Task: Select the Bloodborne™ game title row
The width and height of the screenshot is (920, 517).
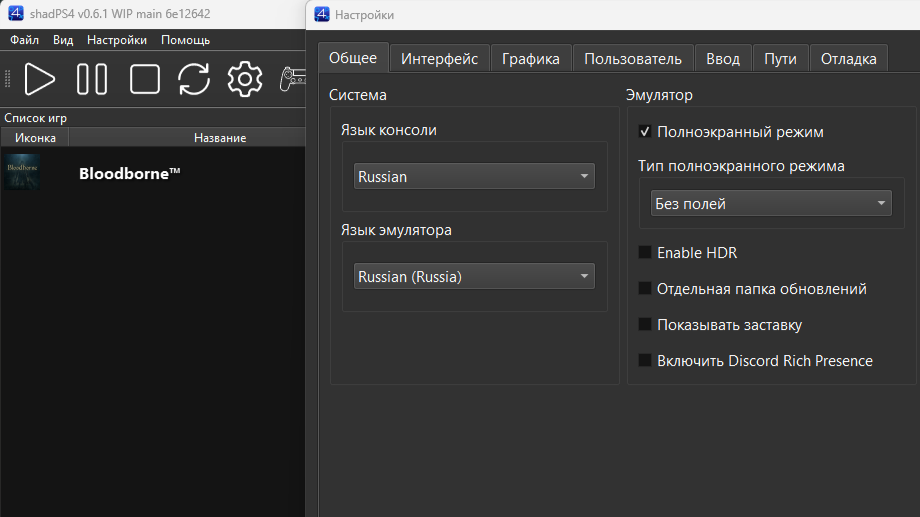Action: [x=130, y=173]
